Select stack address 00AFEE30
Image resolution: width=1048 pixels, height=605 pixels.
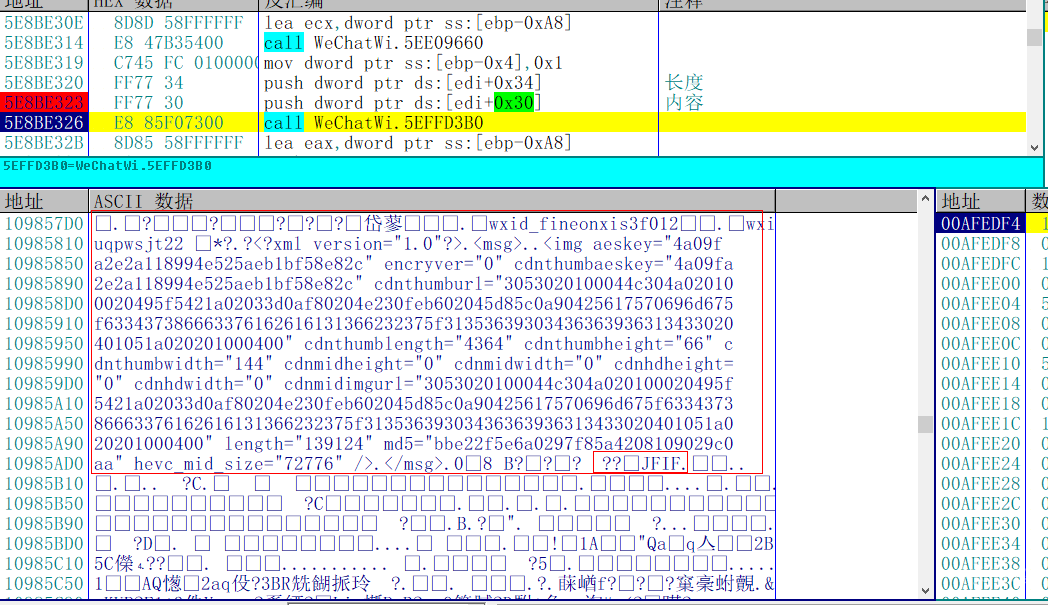tap(980, 523)
